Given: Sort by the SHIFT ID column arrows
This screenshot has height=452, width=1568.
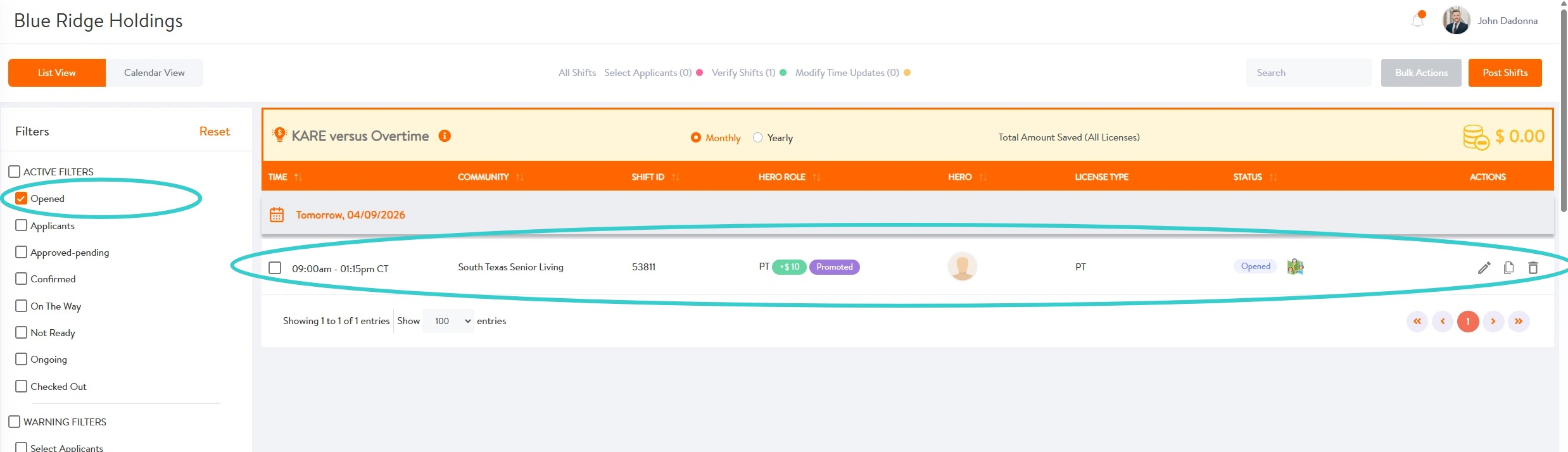Looking at the screenshot, I should click(675, 177).
